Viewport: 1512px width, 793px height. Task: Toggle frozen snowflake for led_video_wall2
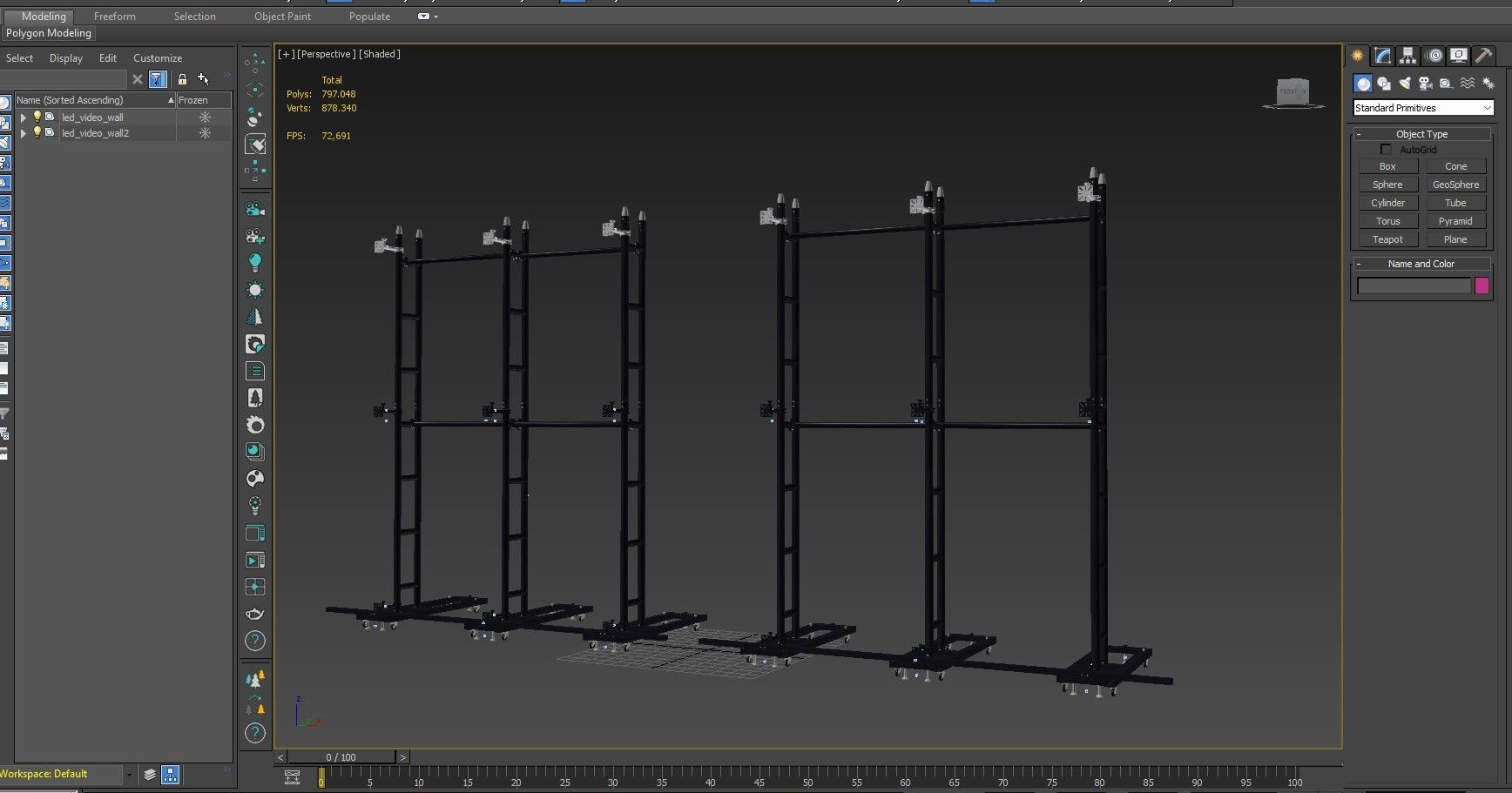(x=205, y=132)
